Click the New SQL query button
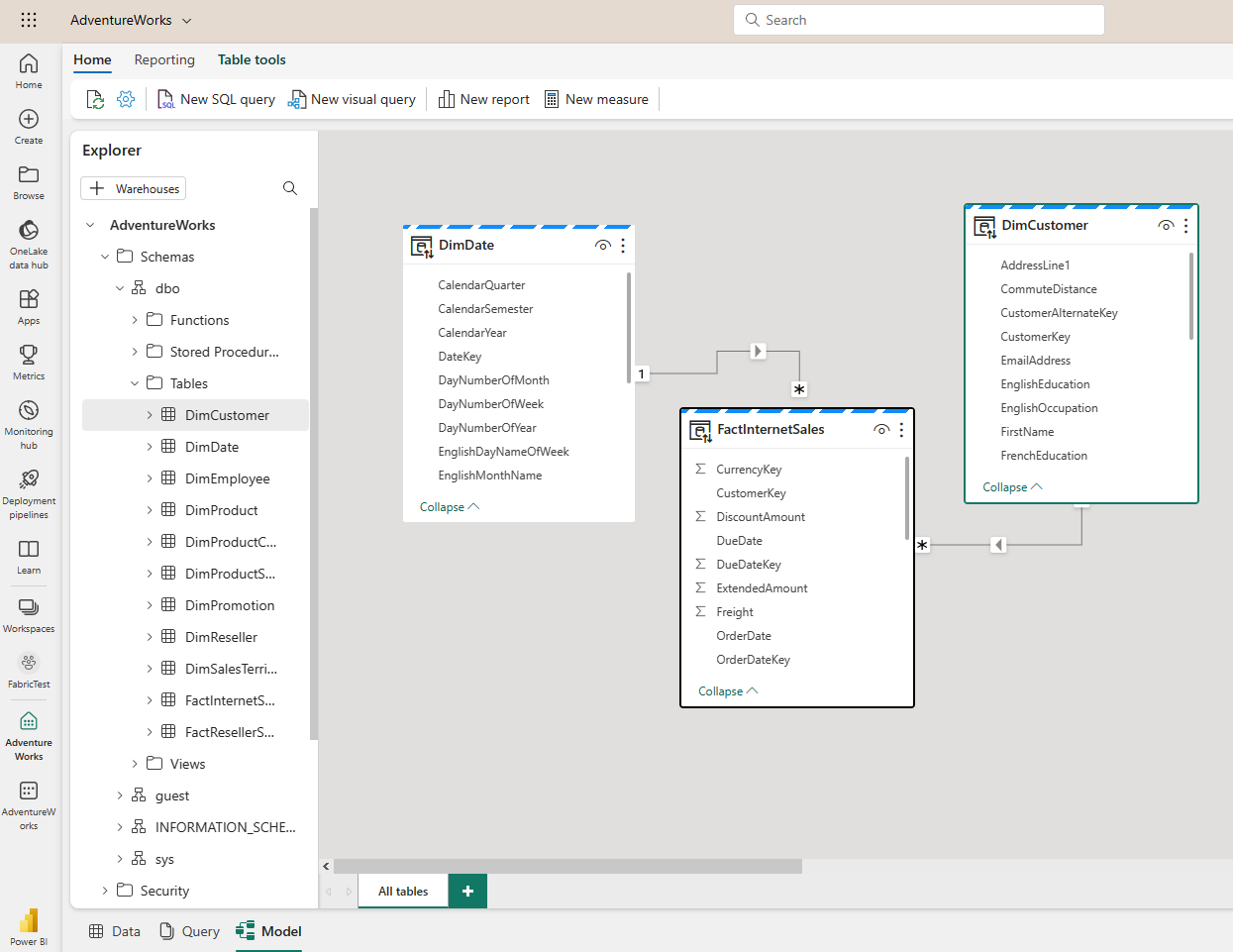1233x952 pixels. pos(216,99)
